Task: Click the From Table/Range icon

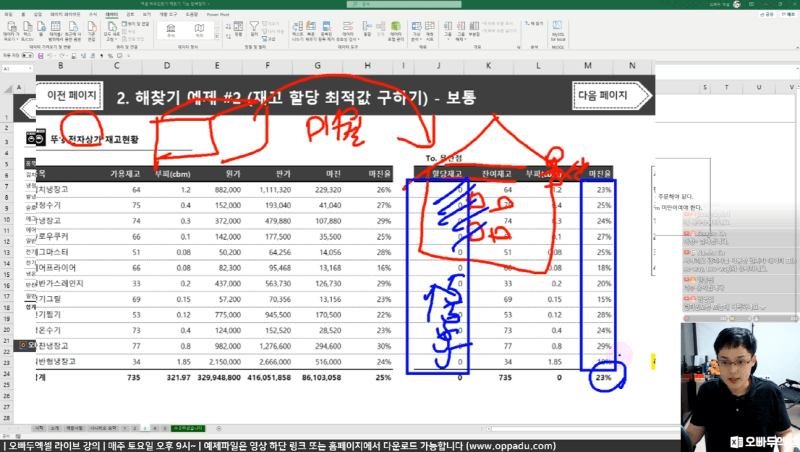Action: click(x=56, y=30)
